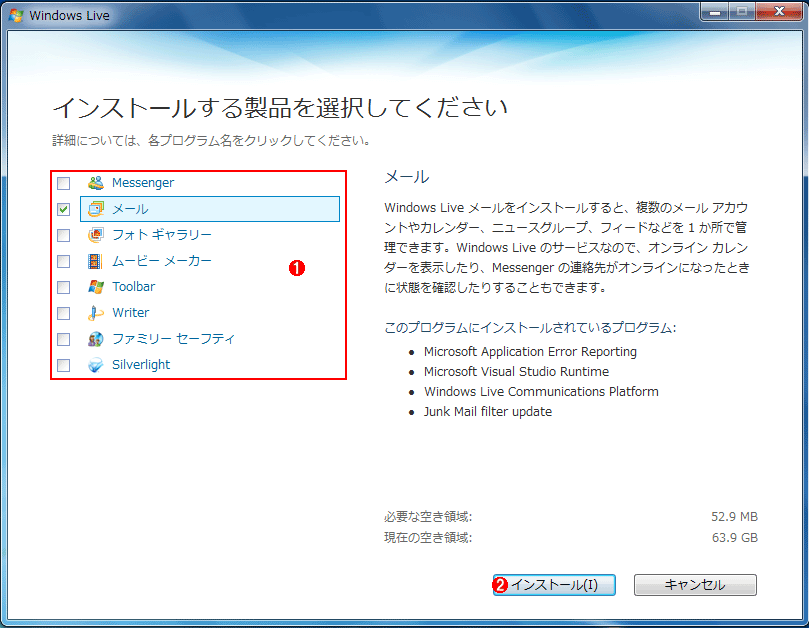Click 'Microsoft Application Error Reporting' text
This screenshot has width=809, height=628.
click(x=530, y=352)
